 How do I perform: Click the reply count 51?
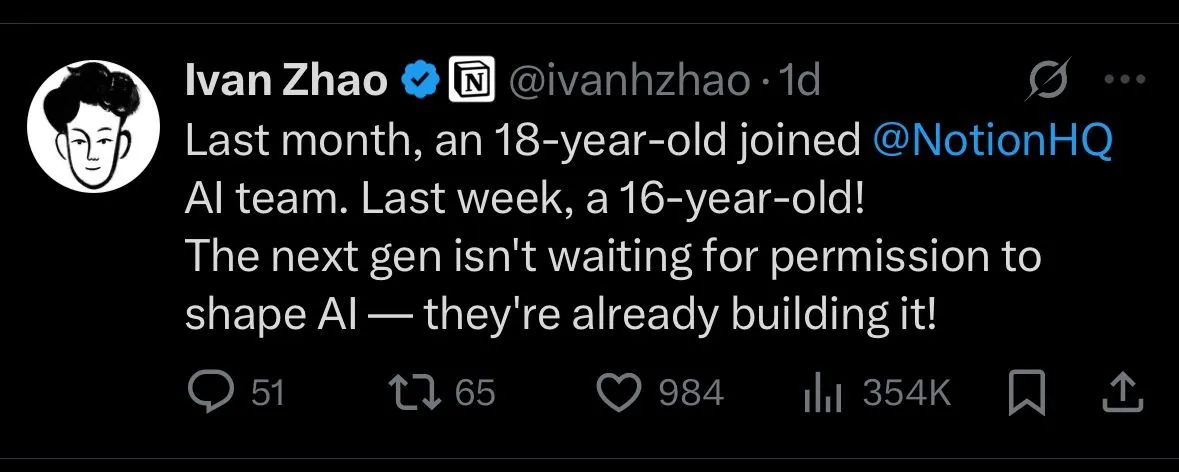tap(267, 393)
